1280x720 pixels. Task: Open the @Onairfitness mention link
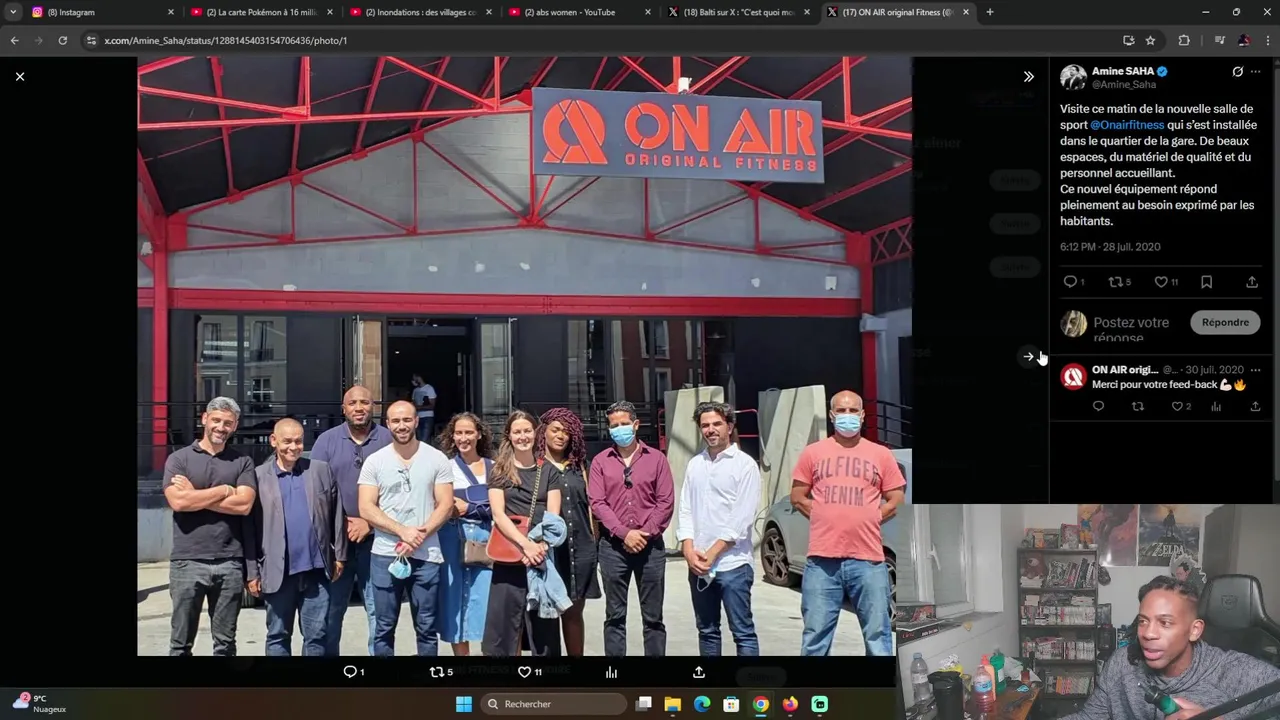pyautogui.click(x=1127, y=125)
